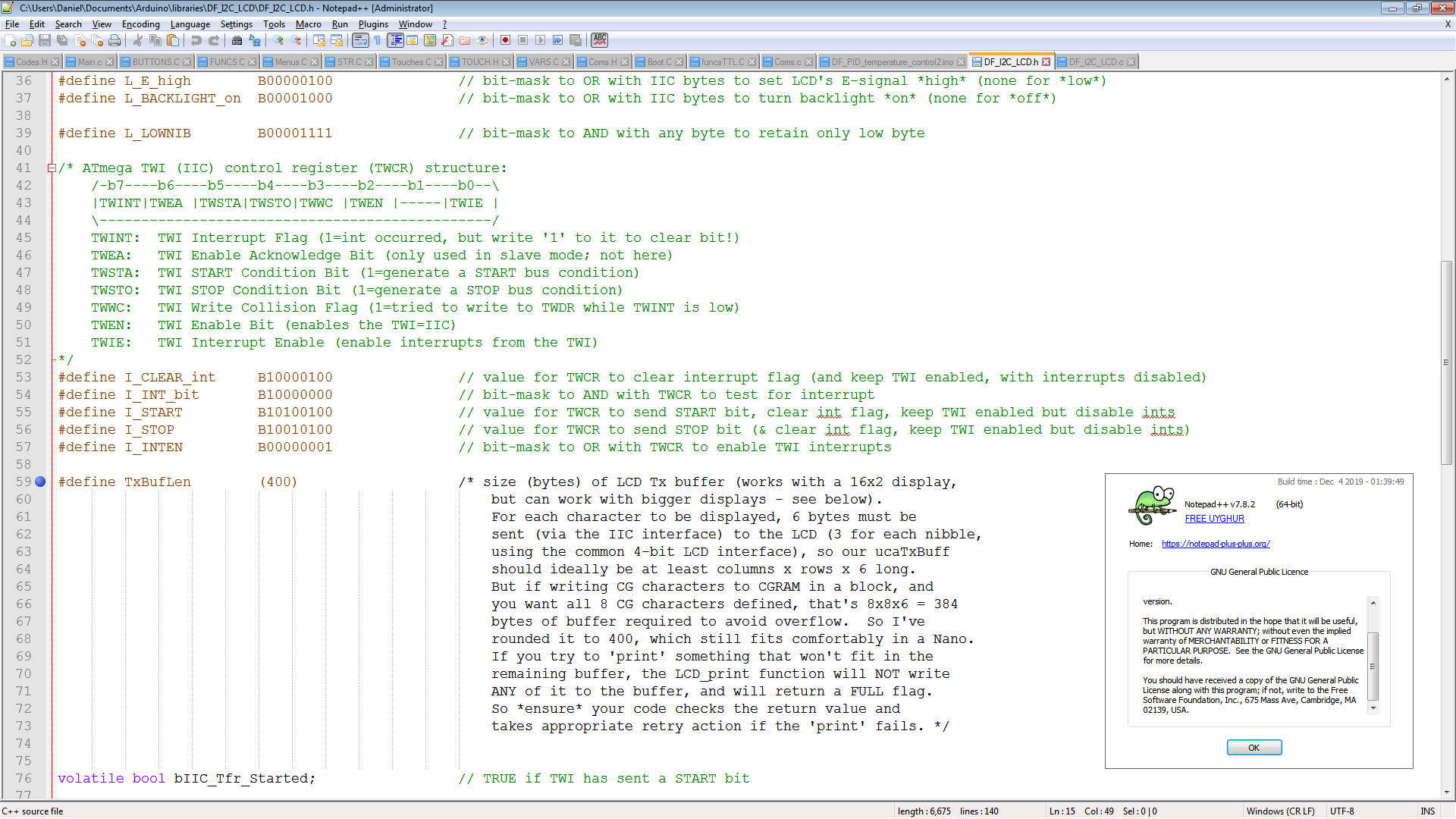Open the Folder as Workspace icon
This screenshot has height=819, width=1456.
tap(465, 40)
